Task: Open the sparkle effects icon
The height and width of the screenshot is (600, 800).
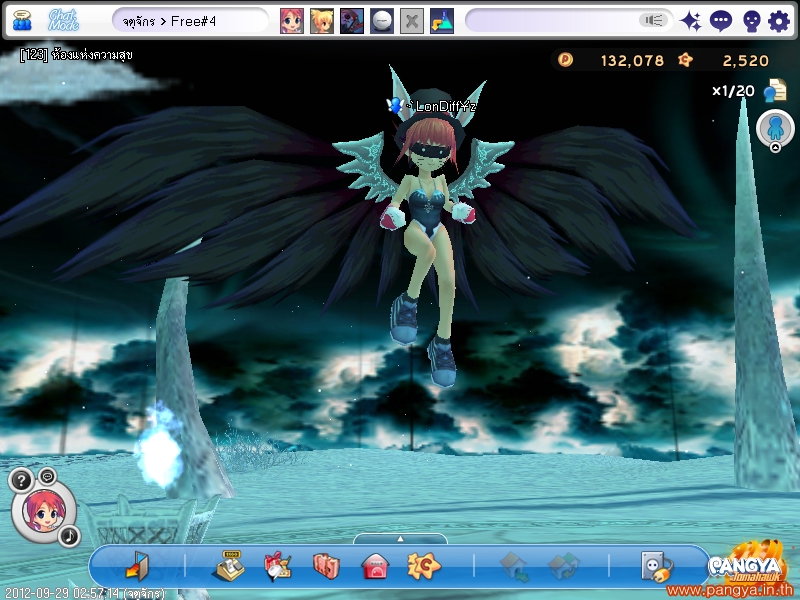Action: [691, 21]
